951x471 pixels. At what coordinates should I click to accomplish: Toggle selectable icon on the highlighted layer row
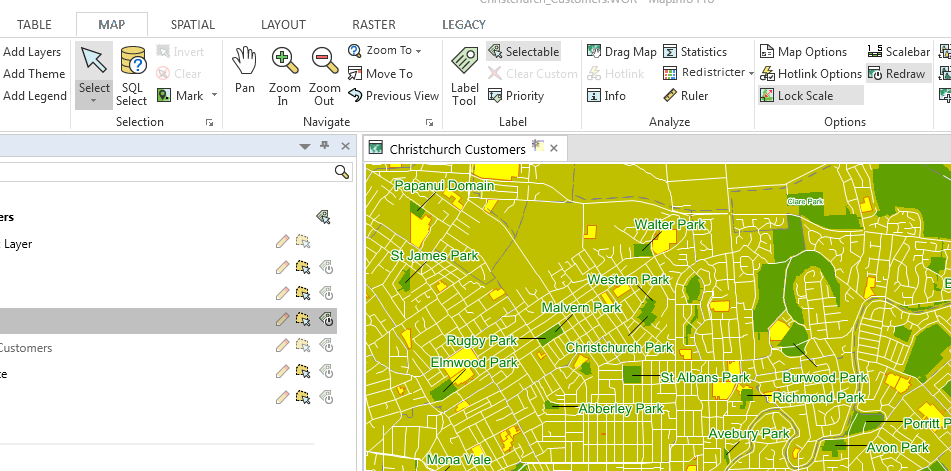pos(303,319)
